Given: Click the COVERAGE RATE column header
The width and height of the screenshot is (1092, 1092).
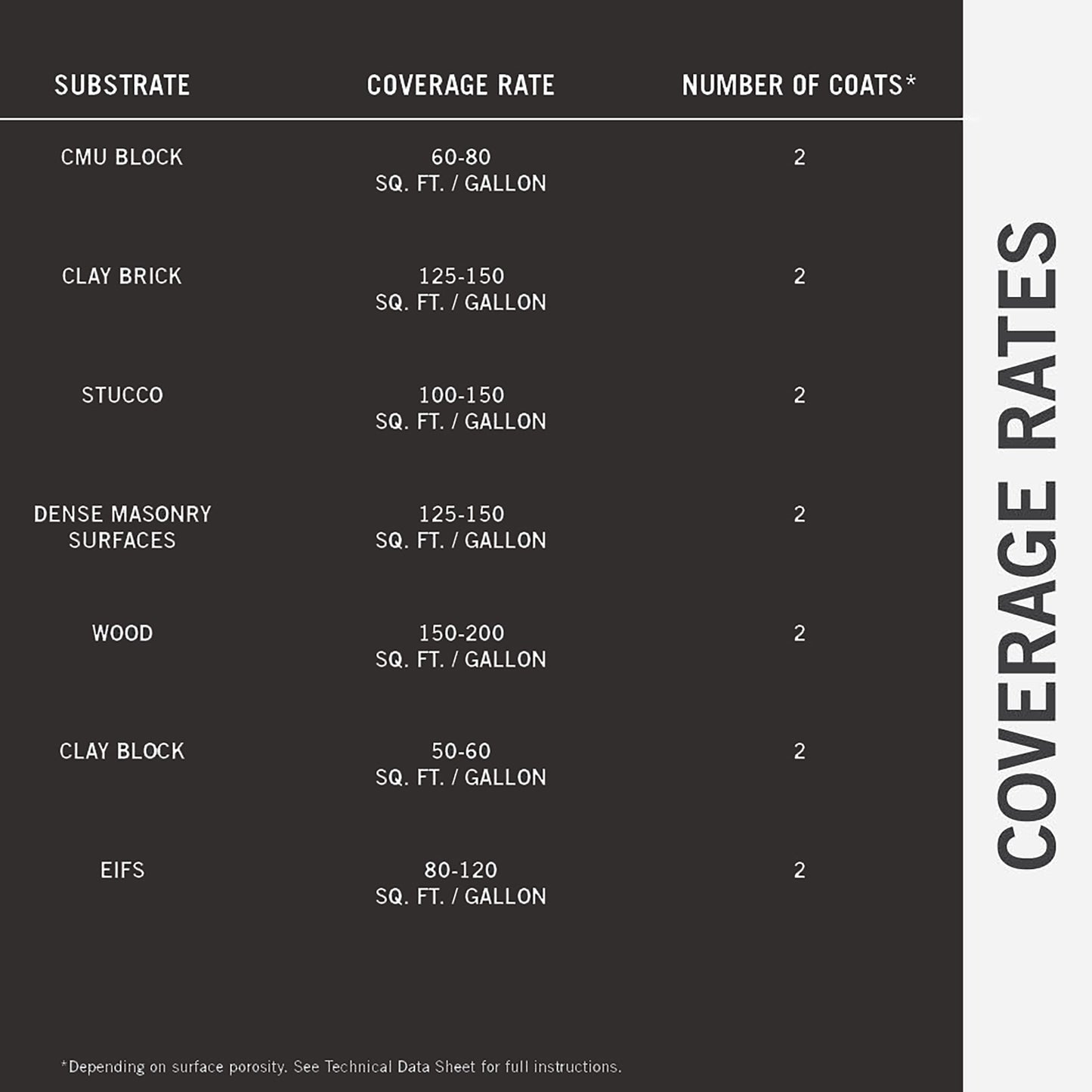Looking at the screenshot, I should (x=460, y=85).
